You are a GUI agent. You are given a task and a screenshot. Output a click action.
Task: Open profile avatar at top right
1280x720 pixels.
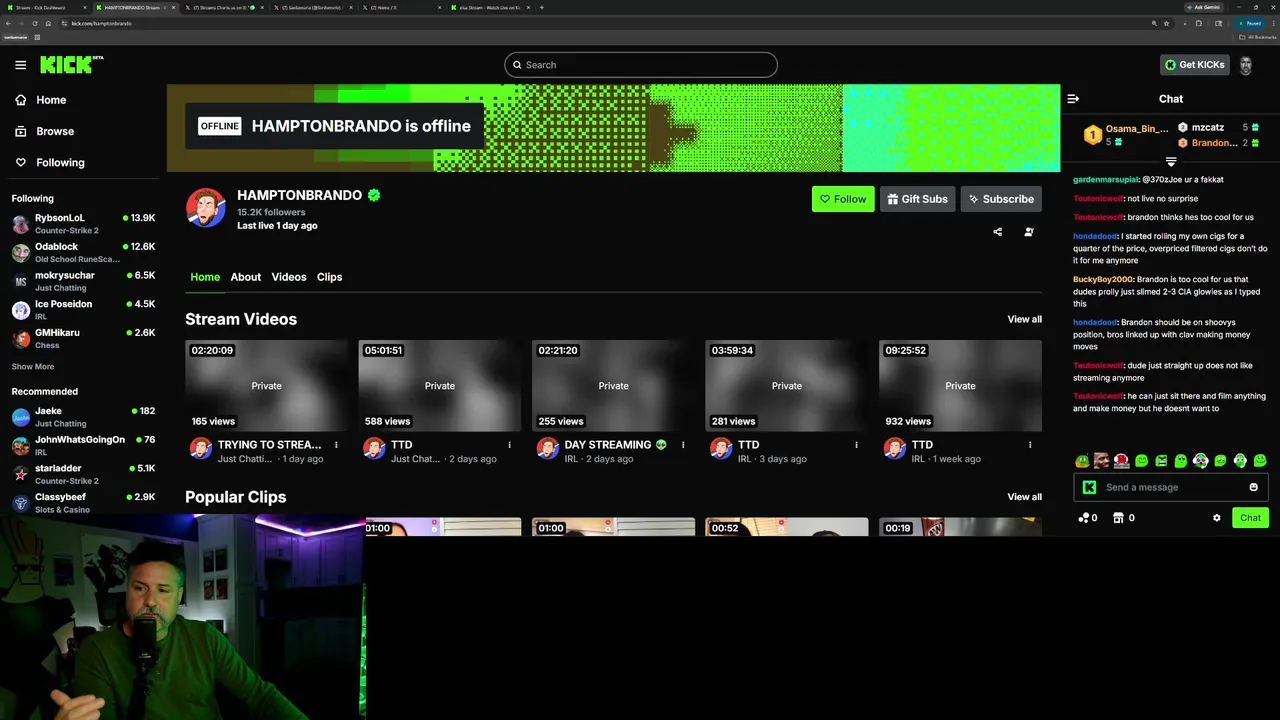(x=1246, y=65)
